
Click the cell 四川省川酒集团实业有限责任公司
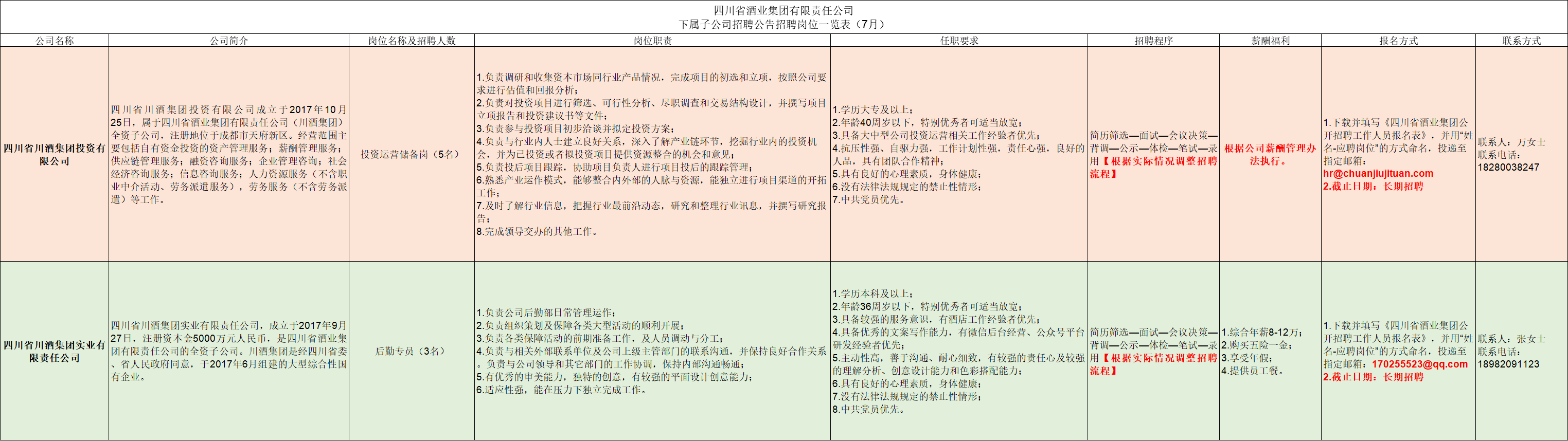(x=55, y=351)
